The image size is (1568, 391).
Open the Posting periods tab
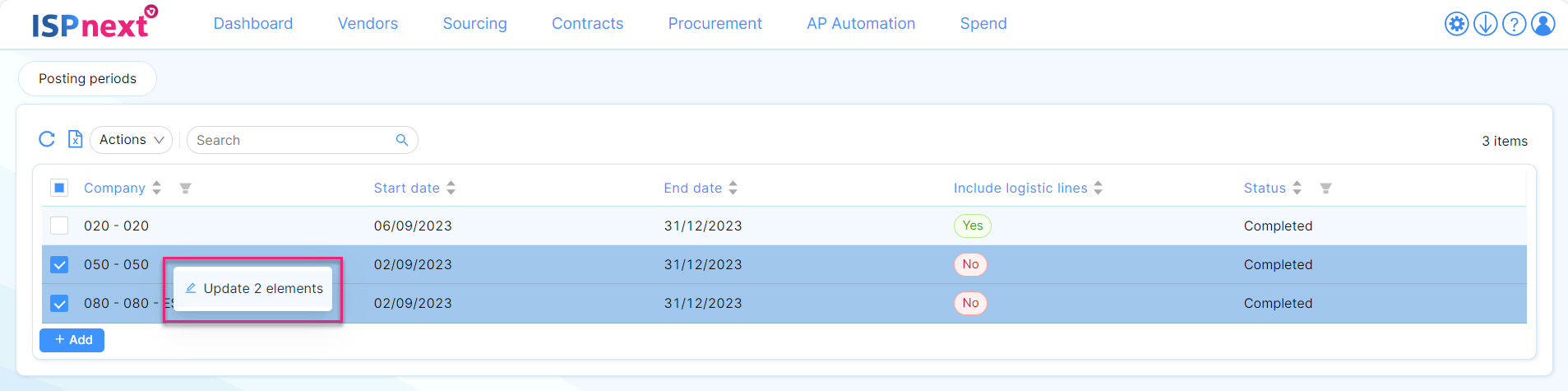coord(87,79)
